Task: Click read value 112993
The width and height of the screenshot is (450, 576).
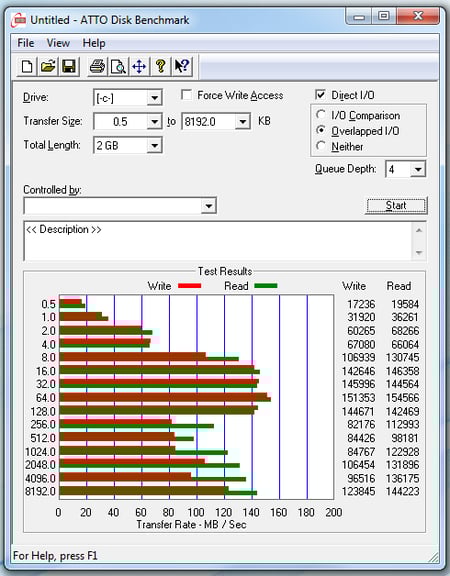Action: point(403,425)
